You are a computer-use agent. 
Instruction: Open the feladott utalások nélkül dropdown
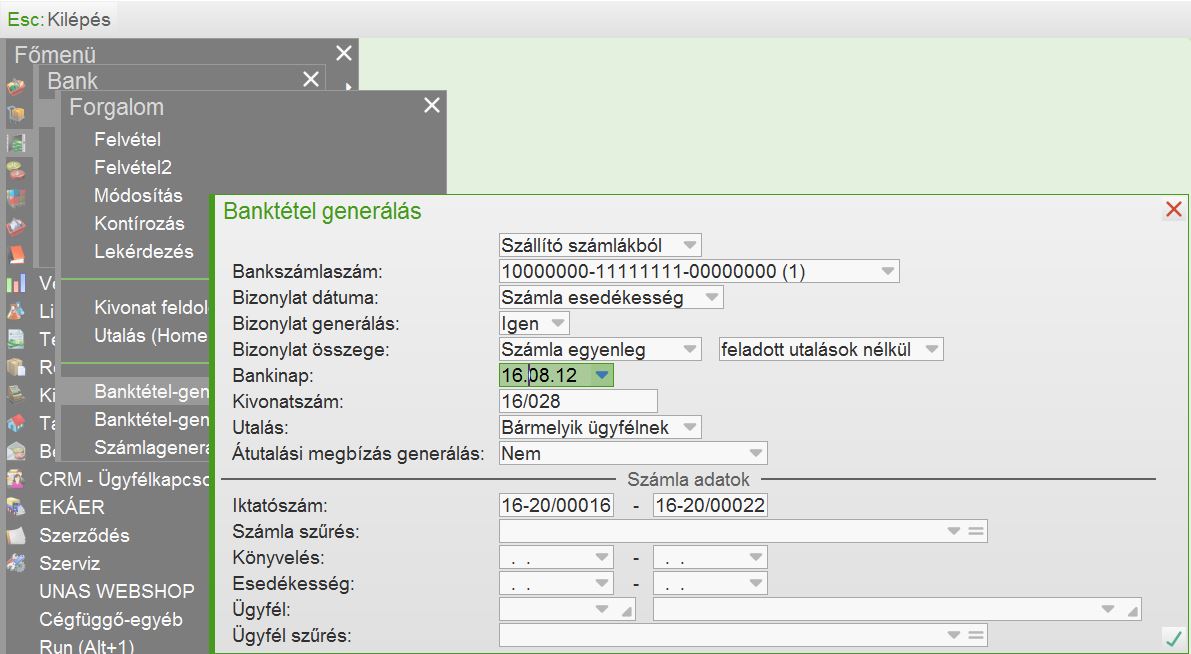932,349
